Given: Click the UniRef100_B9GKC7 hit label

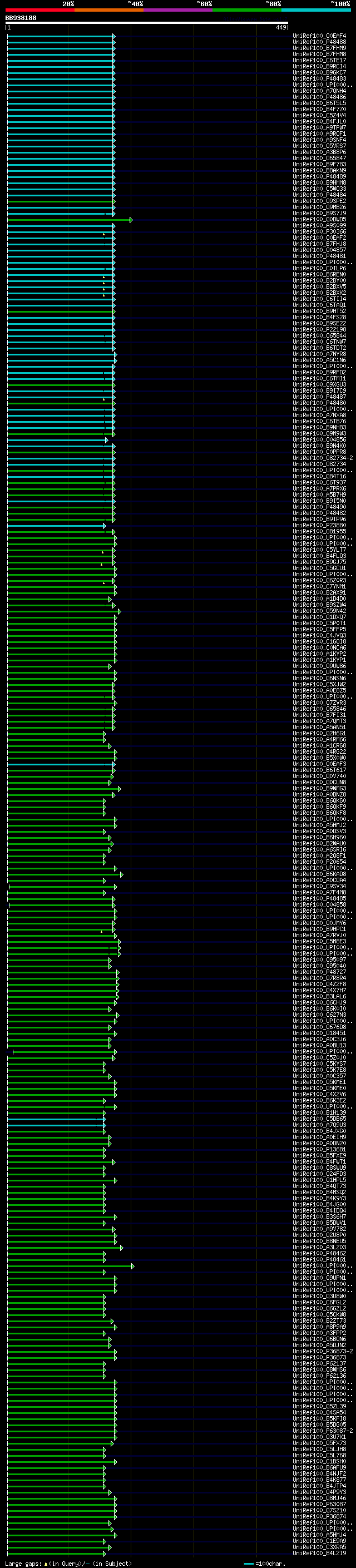Looking at the screenshot, I should (319, 72).
